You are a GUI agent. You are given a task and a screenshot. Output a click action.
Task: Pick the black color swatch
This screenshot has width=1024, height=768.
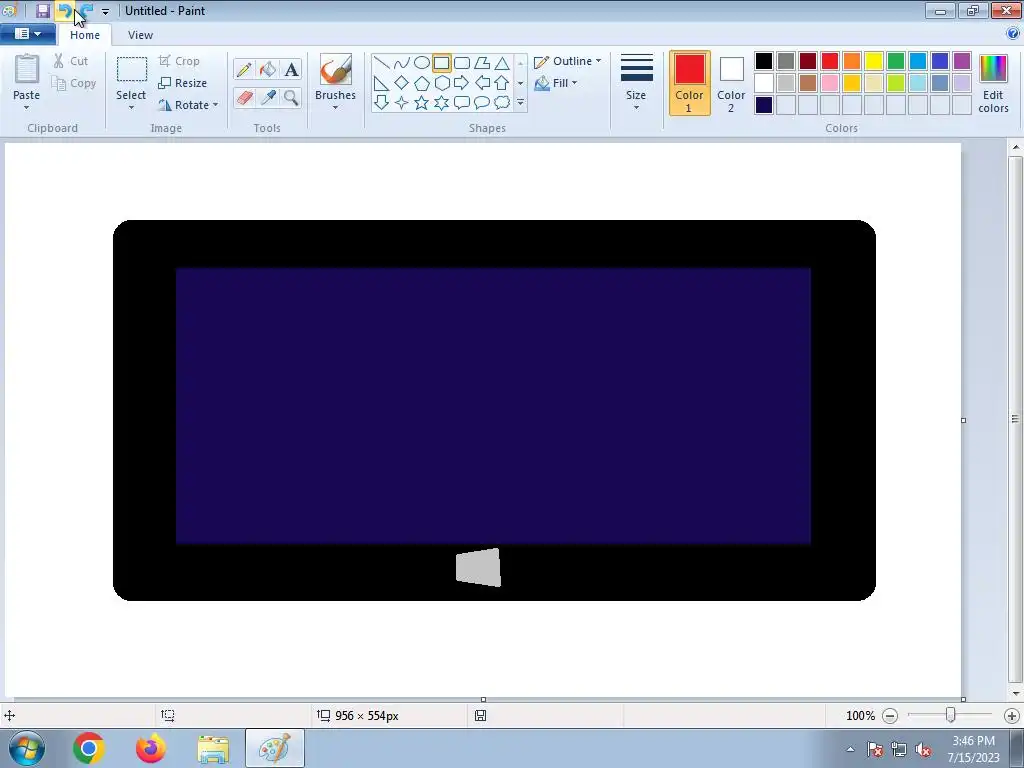coord(763,61)
